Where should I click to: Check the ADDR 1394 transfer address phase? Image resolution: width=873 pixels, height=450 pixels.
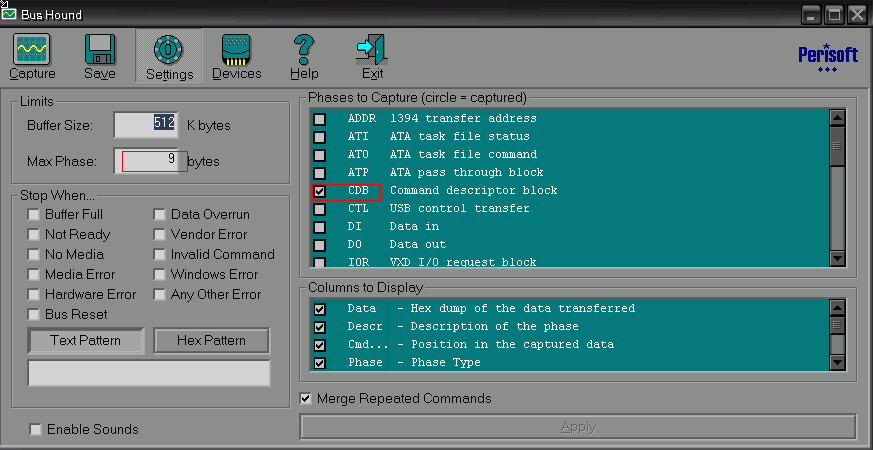(319, 119)
